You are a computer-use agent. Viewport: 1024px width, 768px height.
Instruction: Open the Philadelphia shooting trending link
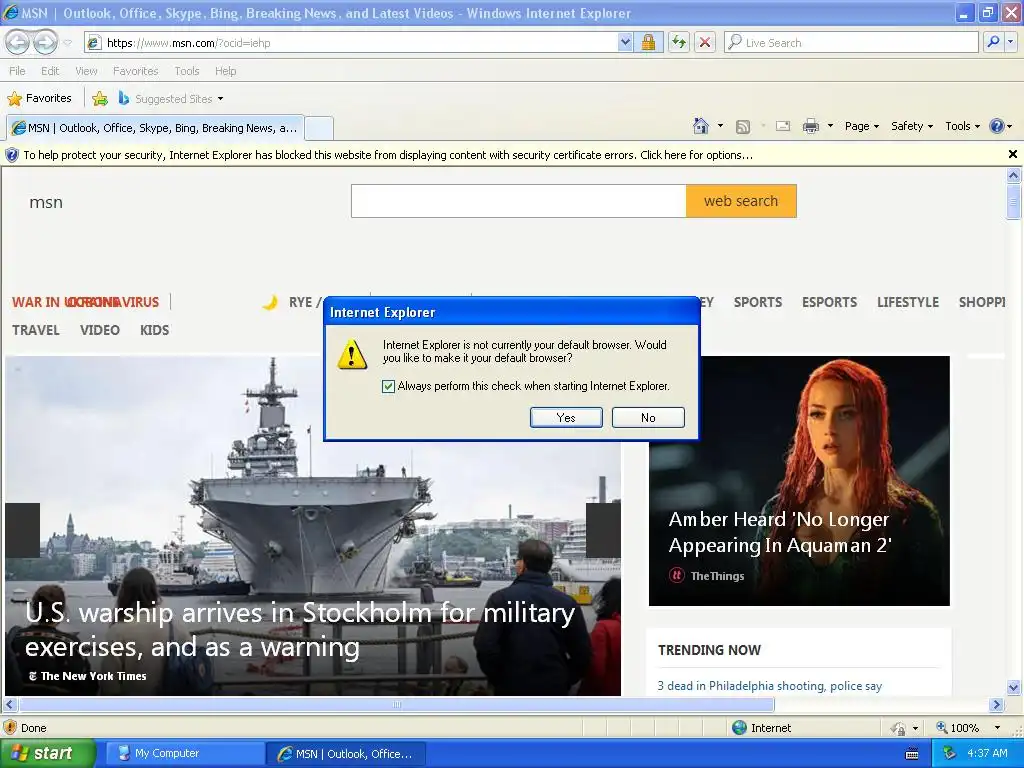coord(769,686)
